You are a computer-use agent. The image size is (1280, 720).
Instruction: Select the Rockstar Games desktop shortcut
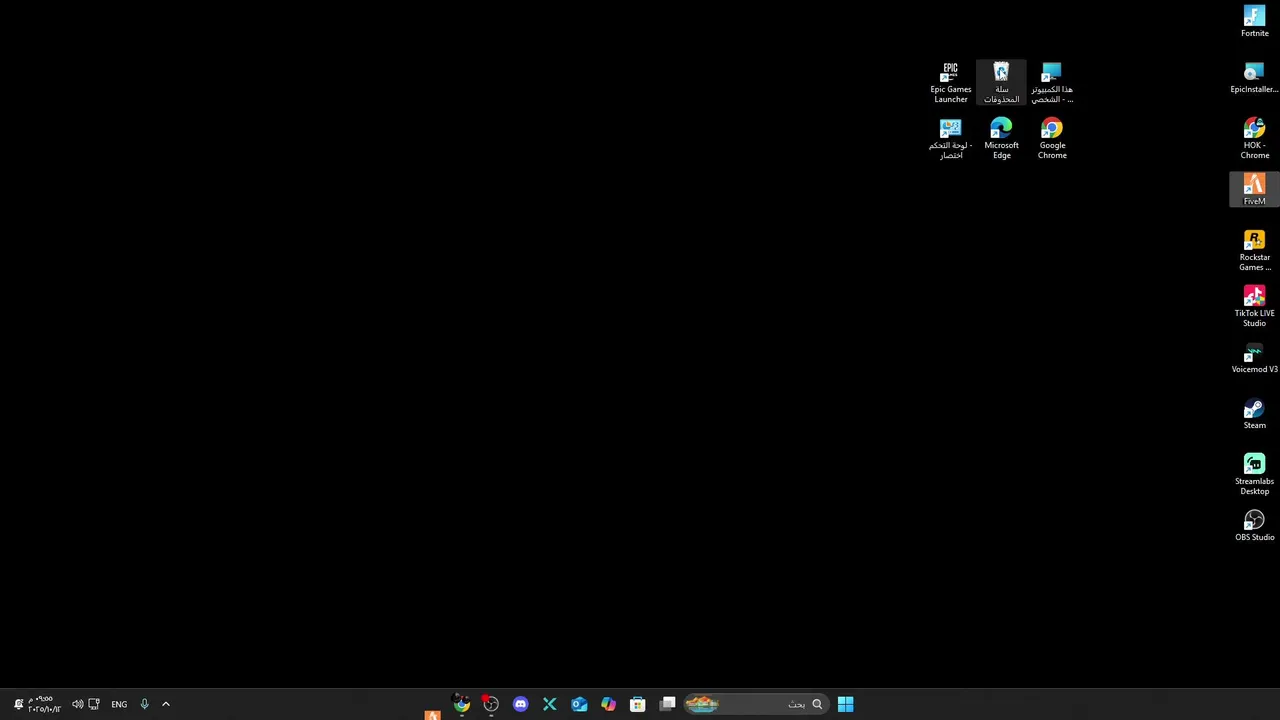[1254, 250]
